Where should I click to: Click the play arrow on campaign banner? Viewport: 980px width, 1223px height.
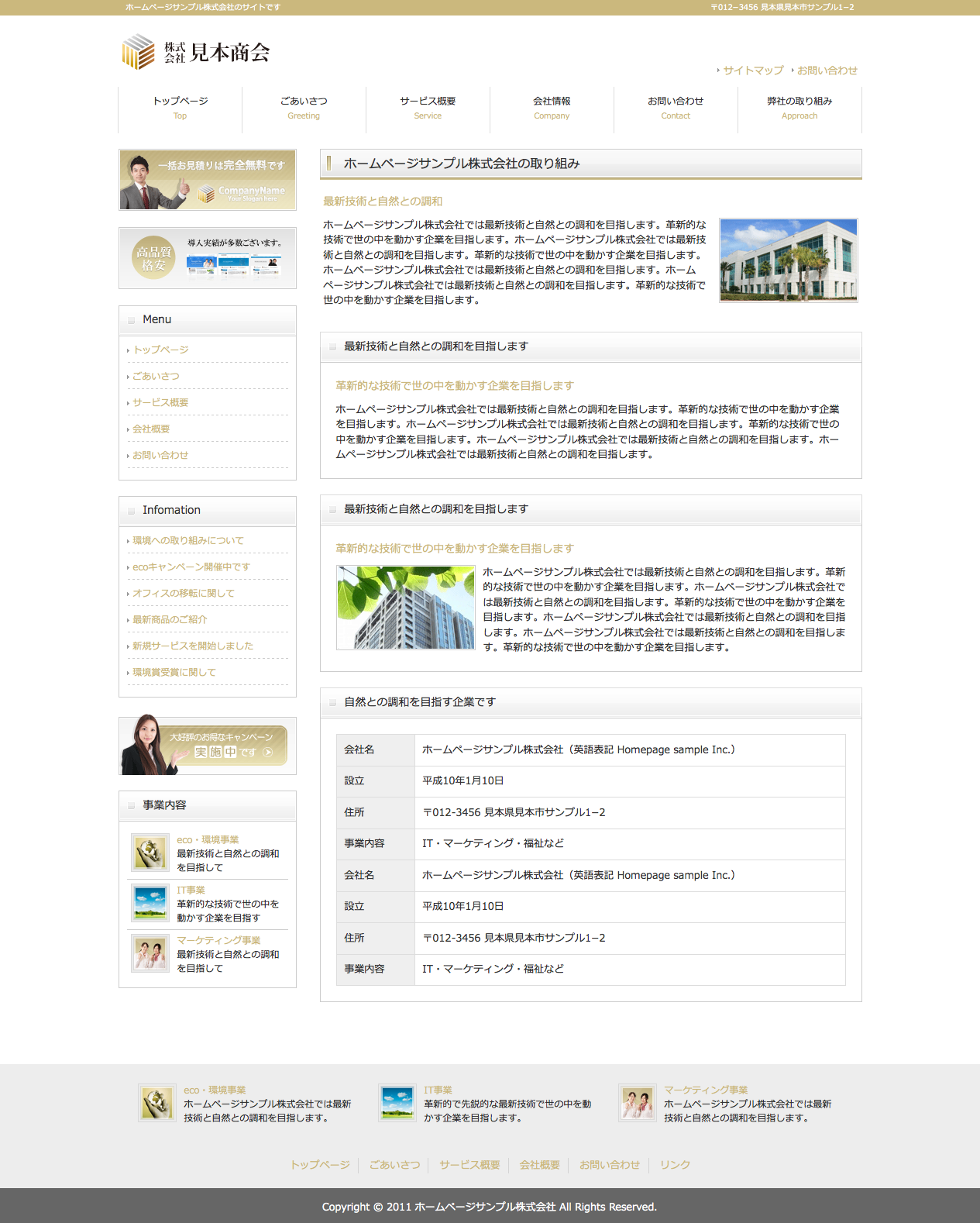click(x=268, y=752)
